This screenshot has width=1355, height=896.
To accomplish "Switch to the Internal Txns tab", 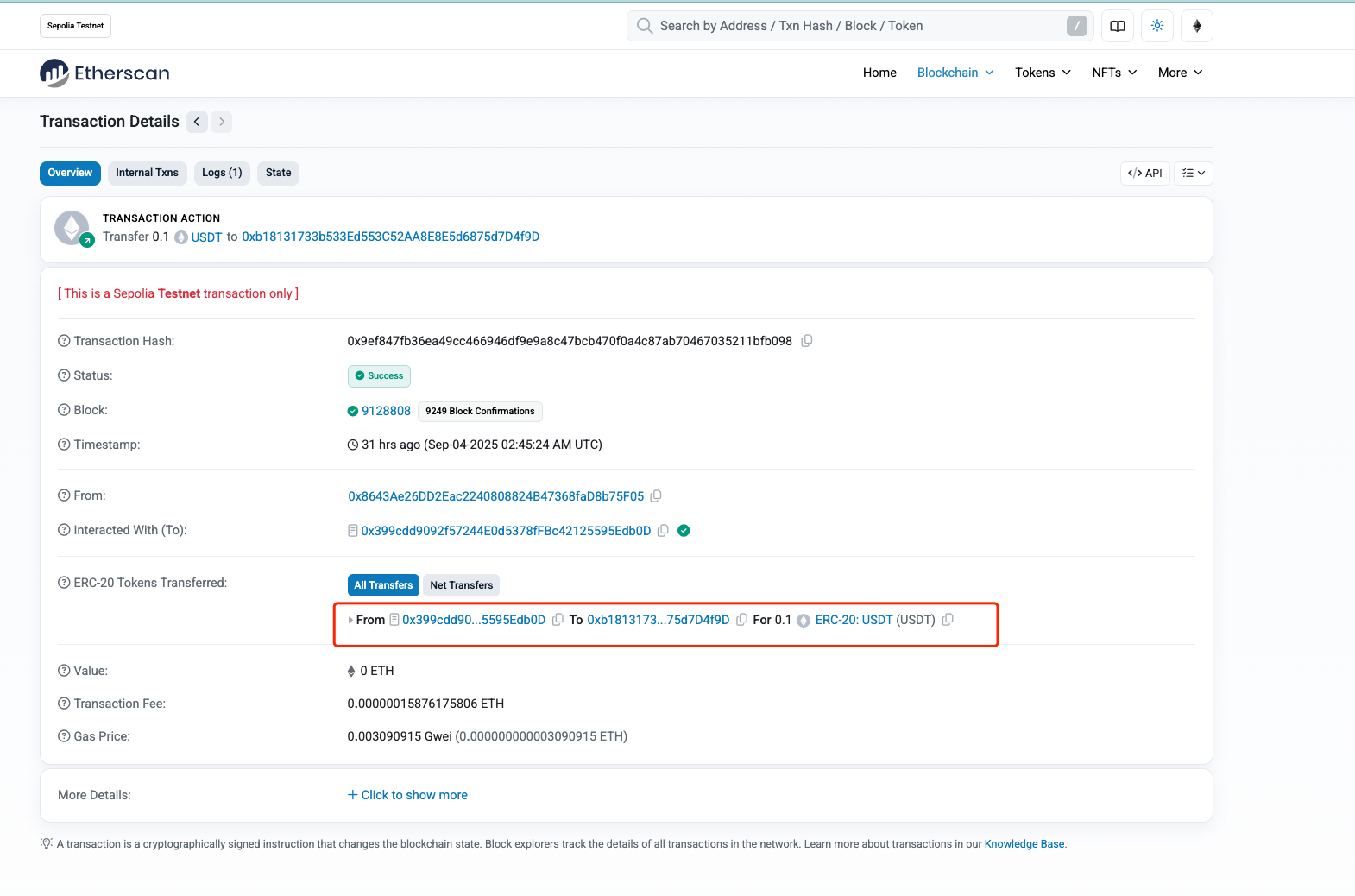I will pyautogui.click(x=147, y=174).
